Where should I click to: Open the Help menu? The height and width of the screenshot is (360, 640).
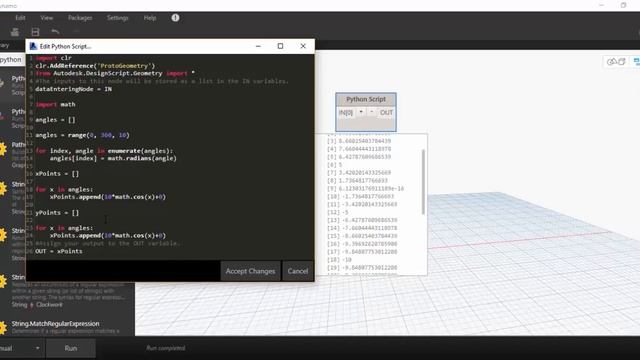[x=150, y=18]
